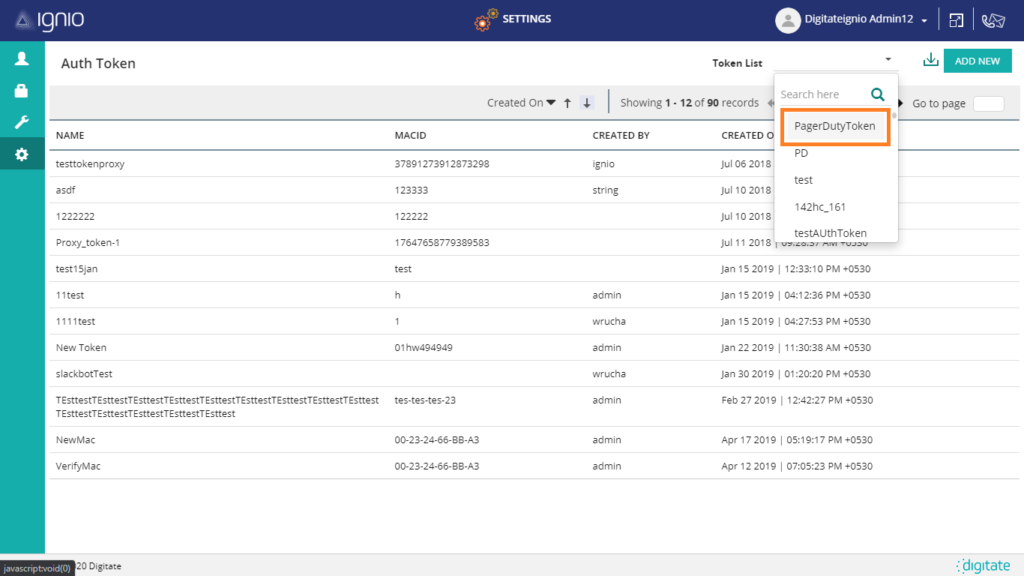Open the phone and mail contact icon

coord(993,20)
